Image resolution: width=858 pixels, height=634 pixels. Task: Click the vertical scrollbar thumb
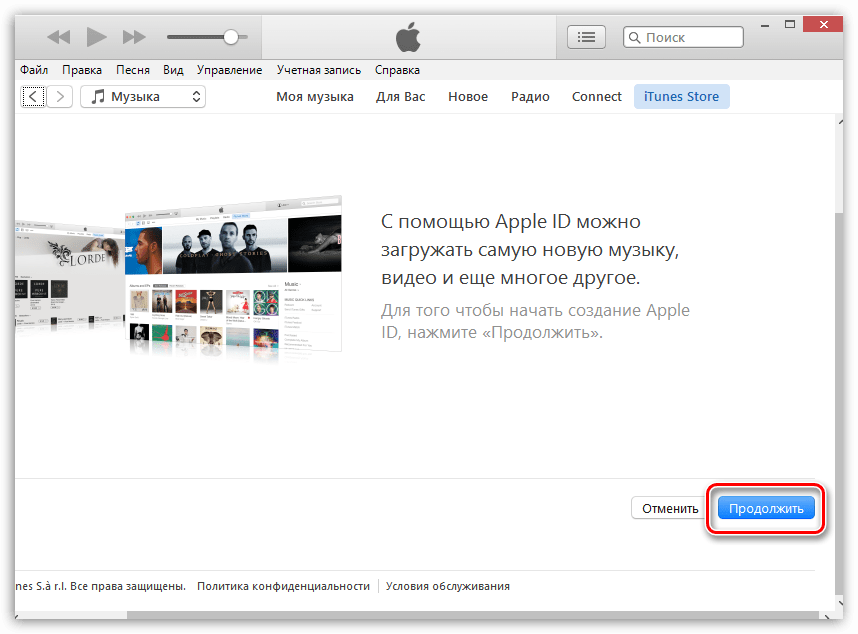click(839, 402)
